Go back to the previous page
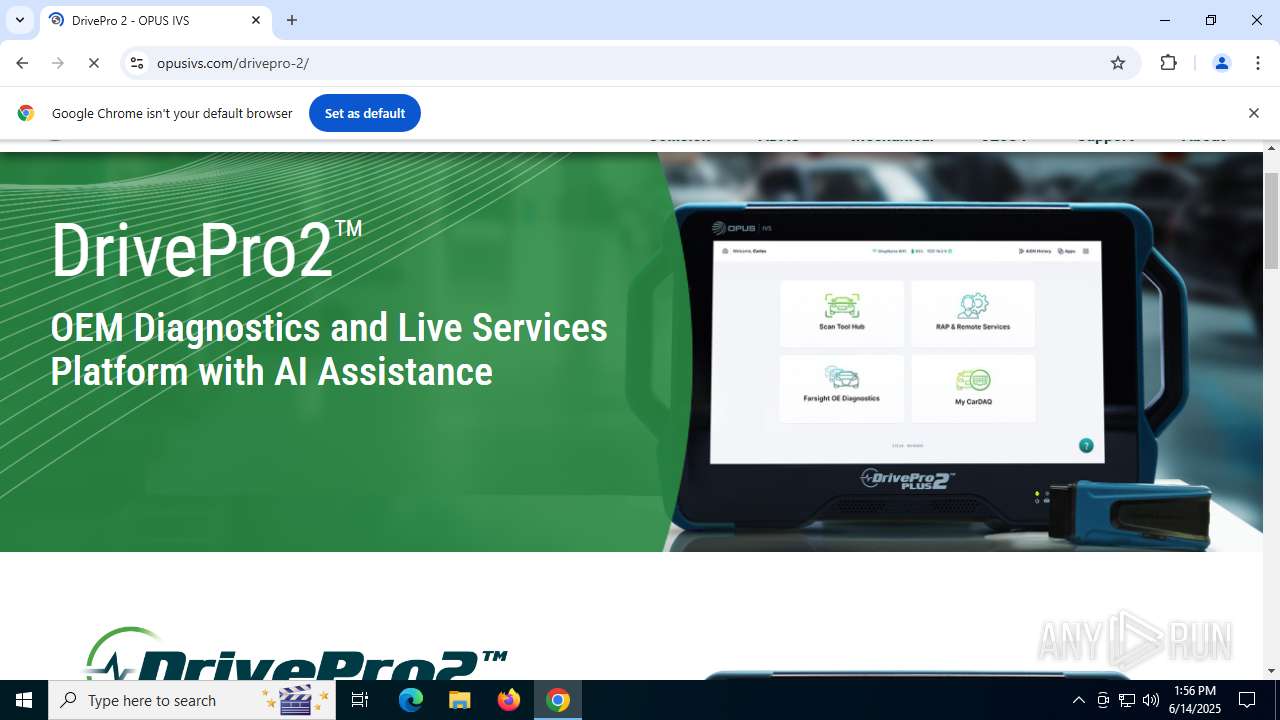 coord(22,63)
